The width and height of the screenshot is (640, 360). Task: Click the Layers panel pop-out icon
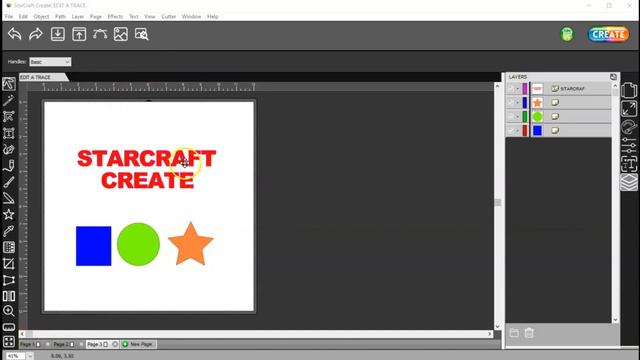613,77
